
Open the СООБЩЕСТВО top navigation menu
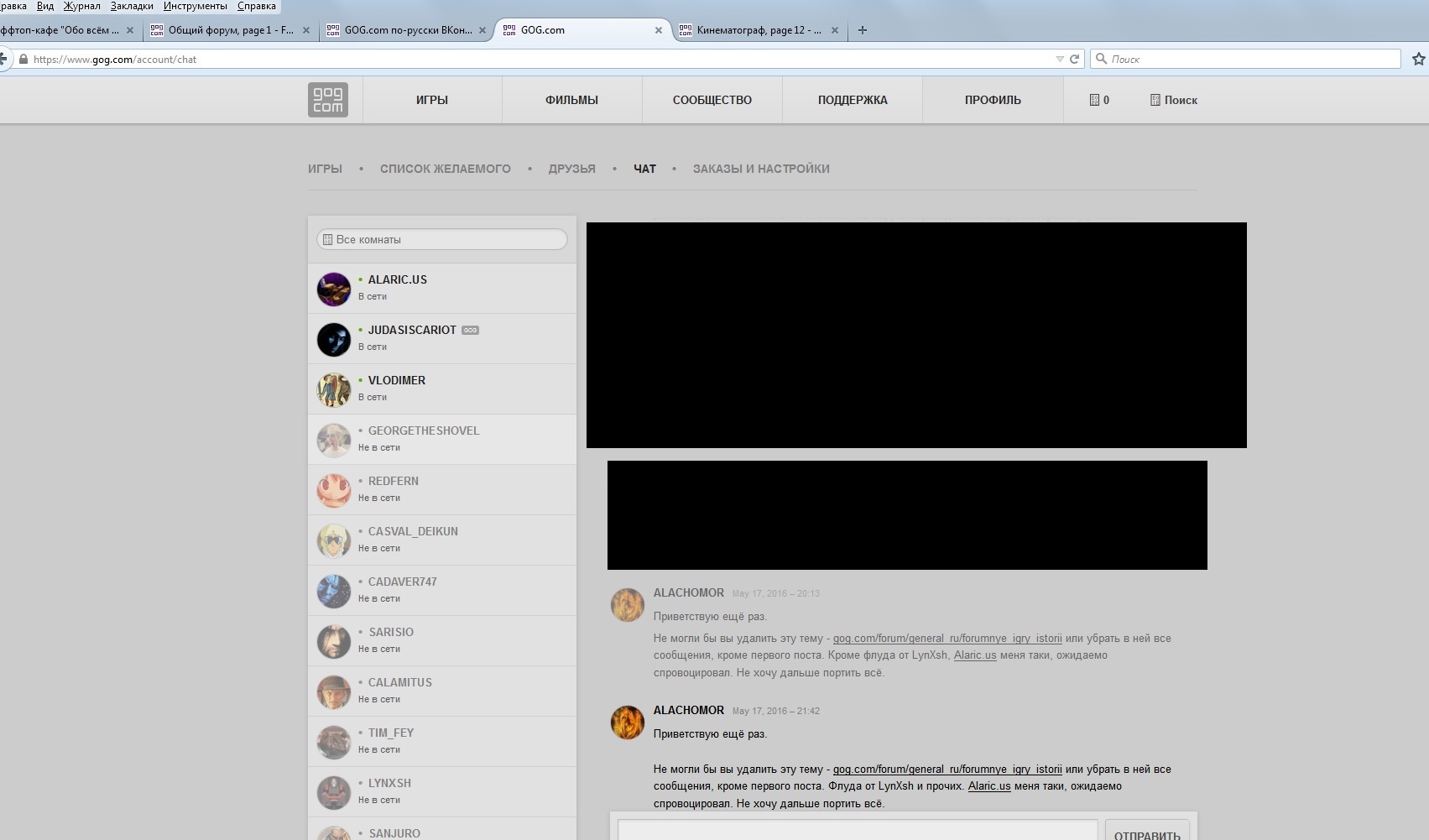[x=712, y=100]
